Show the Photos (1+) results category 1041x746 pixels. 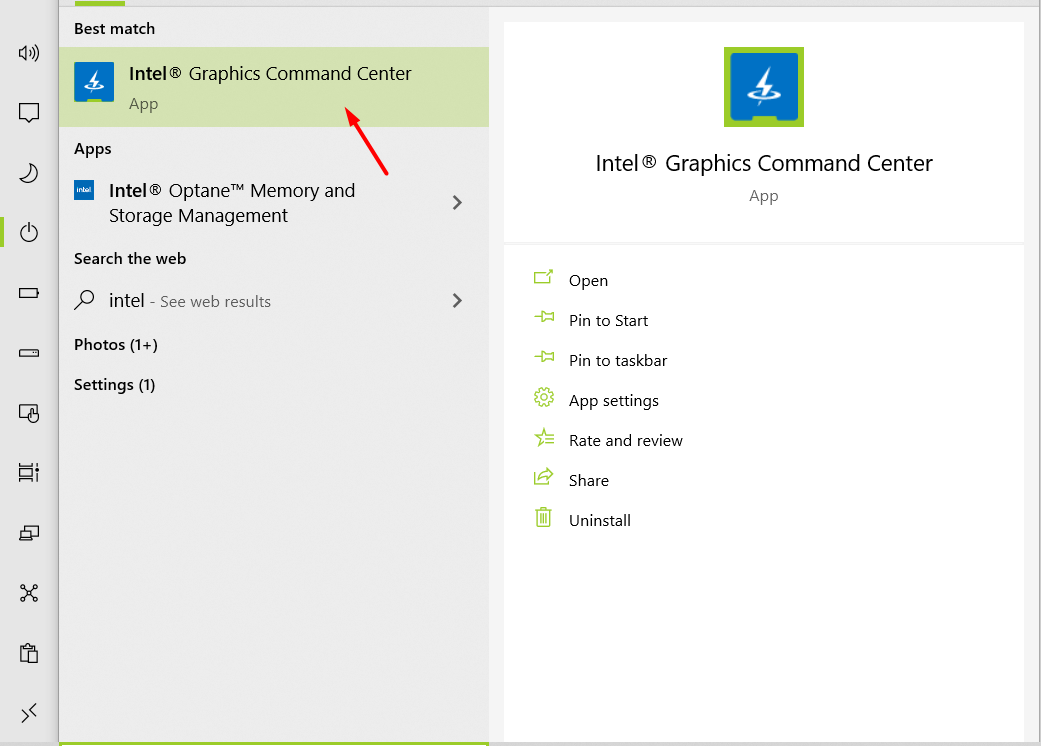point(116,345)
